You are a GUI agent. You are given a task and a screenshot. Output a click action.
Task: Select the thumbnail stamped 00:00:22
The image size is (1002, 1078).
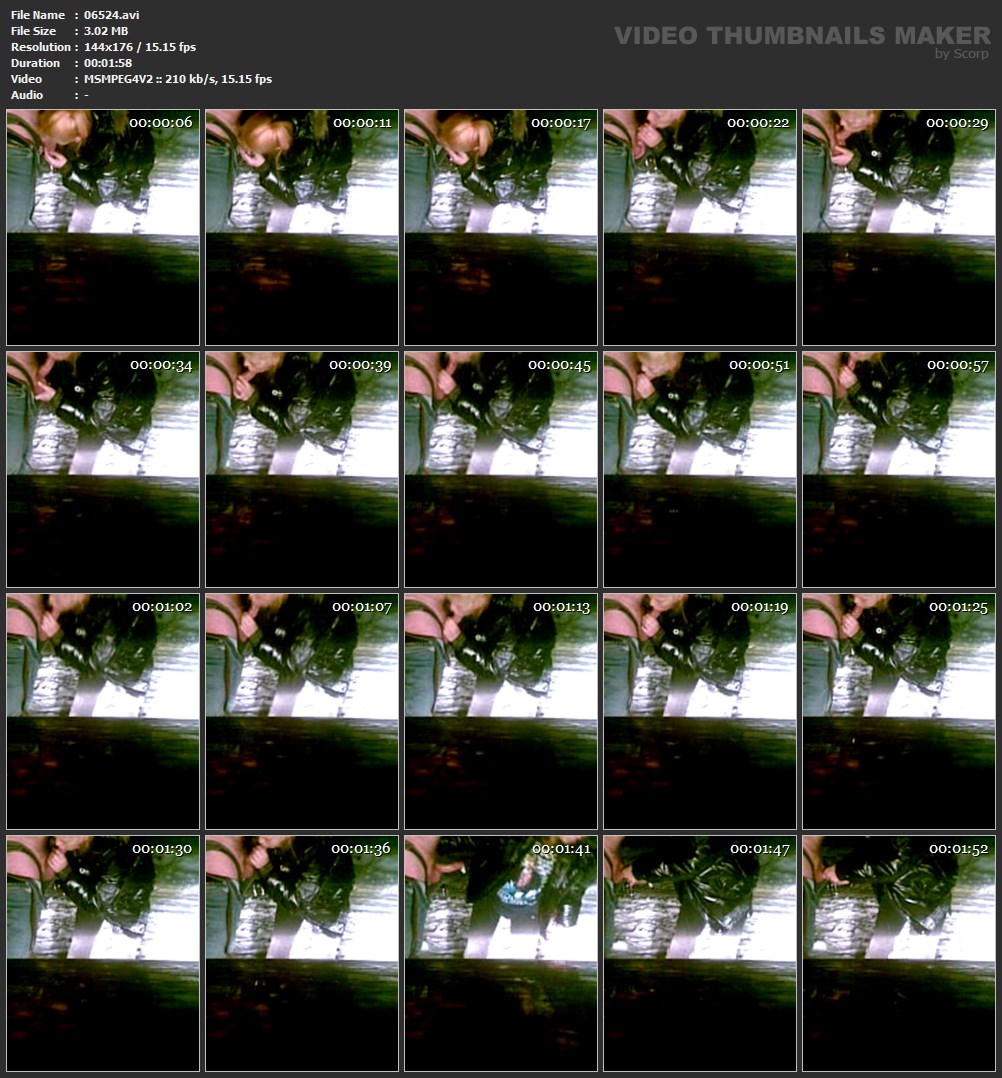tap(700, 228)
